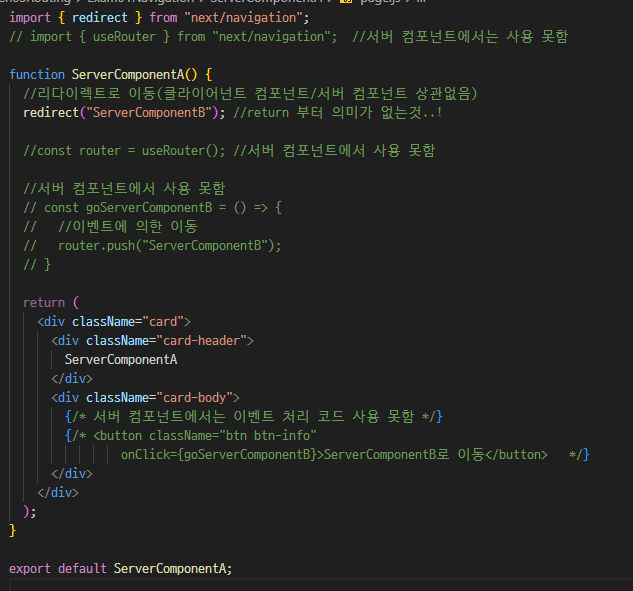
Task: Select the "card" className string
Action: pyautogui.click(x=163, y=322)
